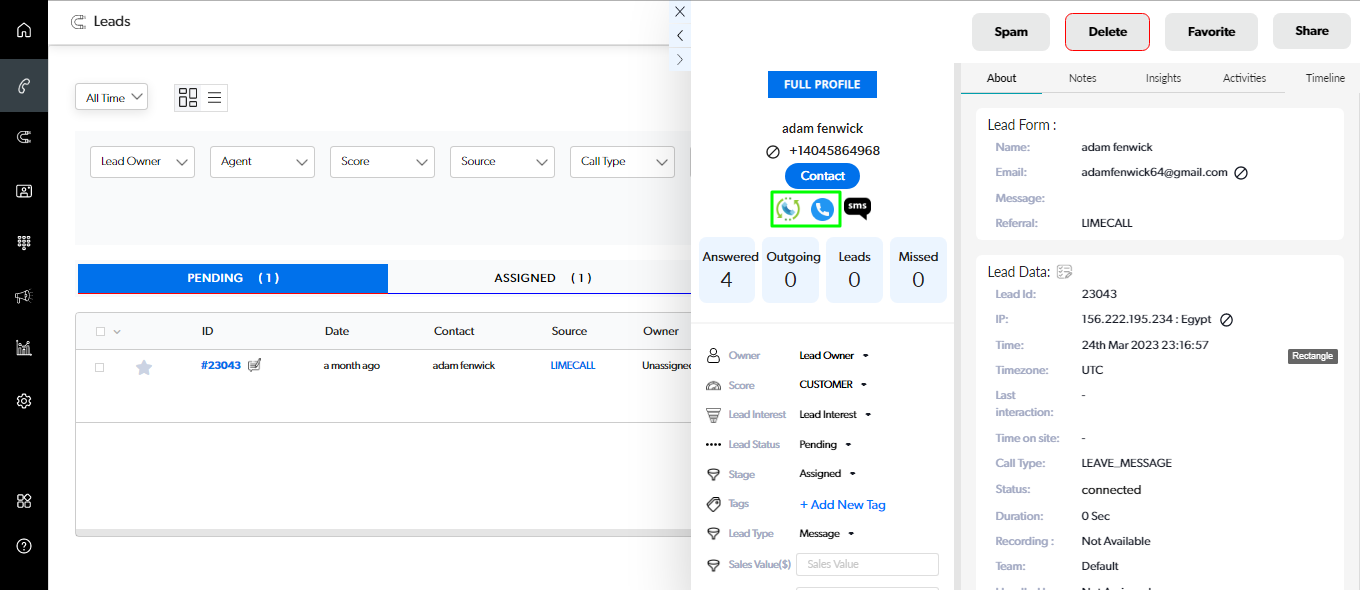Open the All Time period dropdown
The width and height of the screenshot is (1360, 590).
pyautogui.click(x=111, y=97)
